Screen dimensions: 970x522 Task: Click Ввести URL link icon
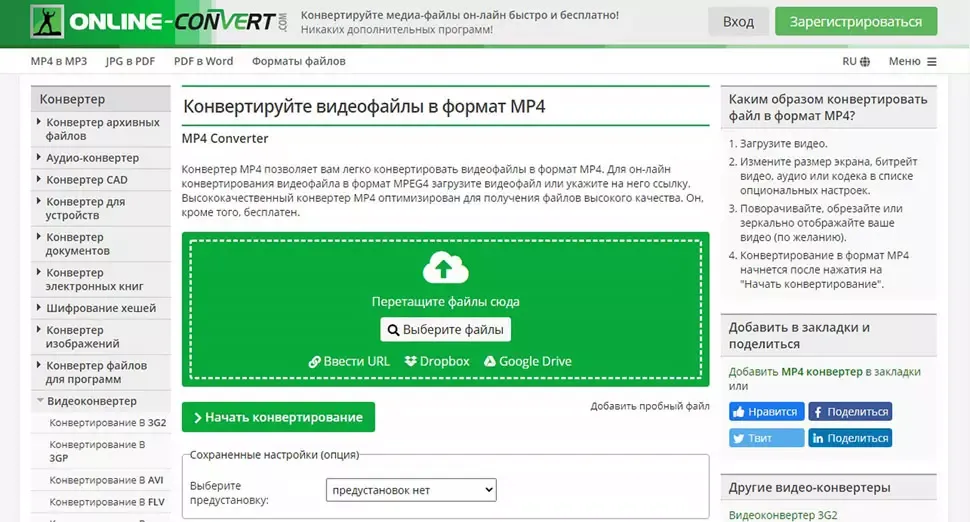pos(315,362)
